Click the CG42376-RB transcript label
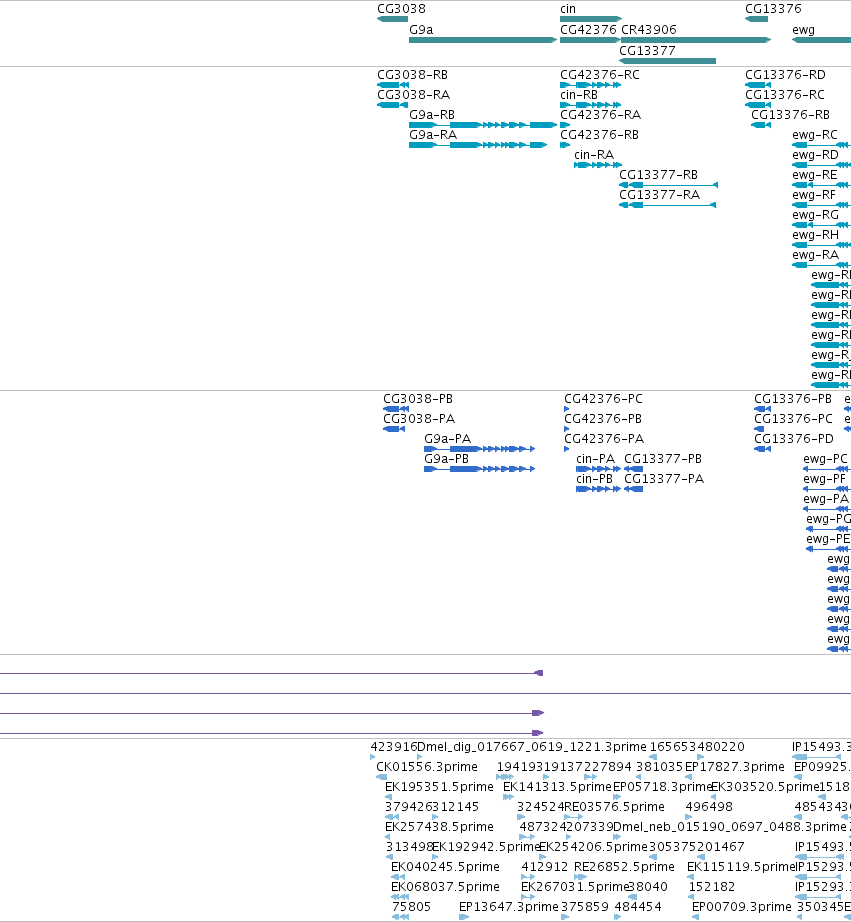This screenshot has height=922, width=851. pos(599,135)
